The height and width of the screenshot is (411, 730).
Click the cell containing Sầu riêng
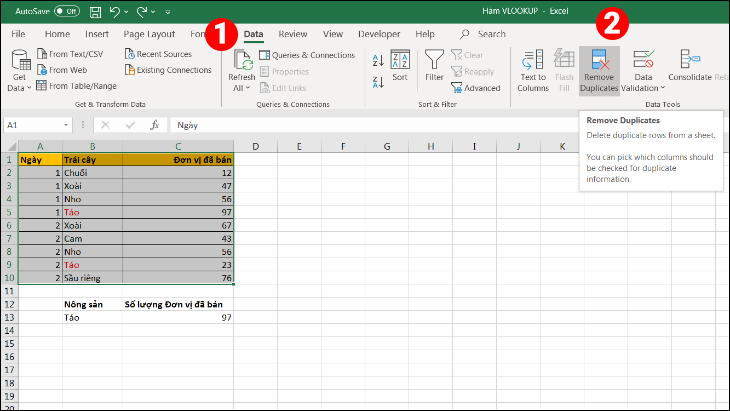coord(92,278)
